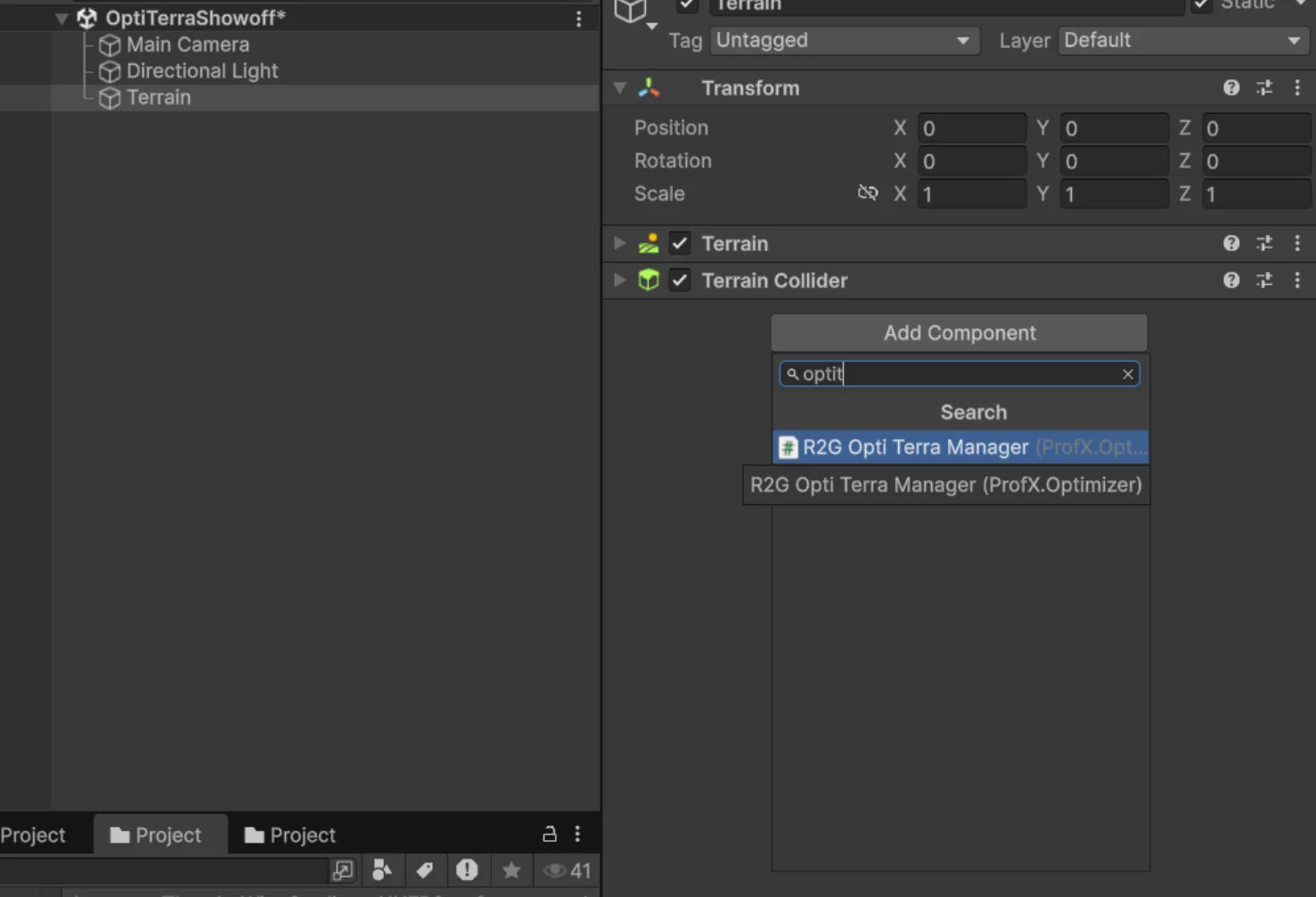Open OptiTerraShowoff scene options menu

[578, 19]
